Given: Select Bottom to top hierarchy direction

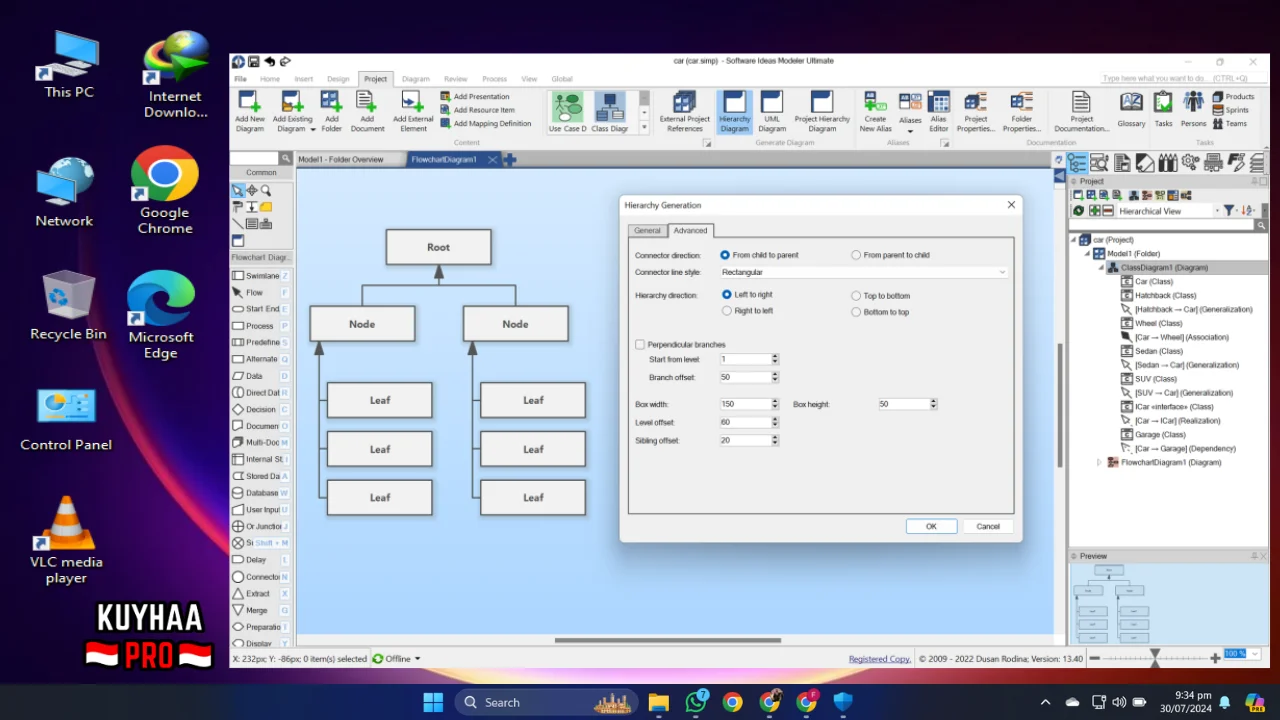Looking at the screenshot, I should click(856, 312).
